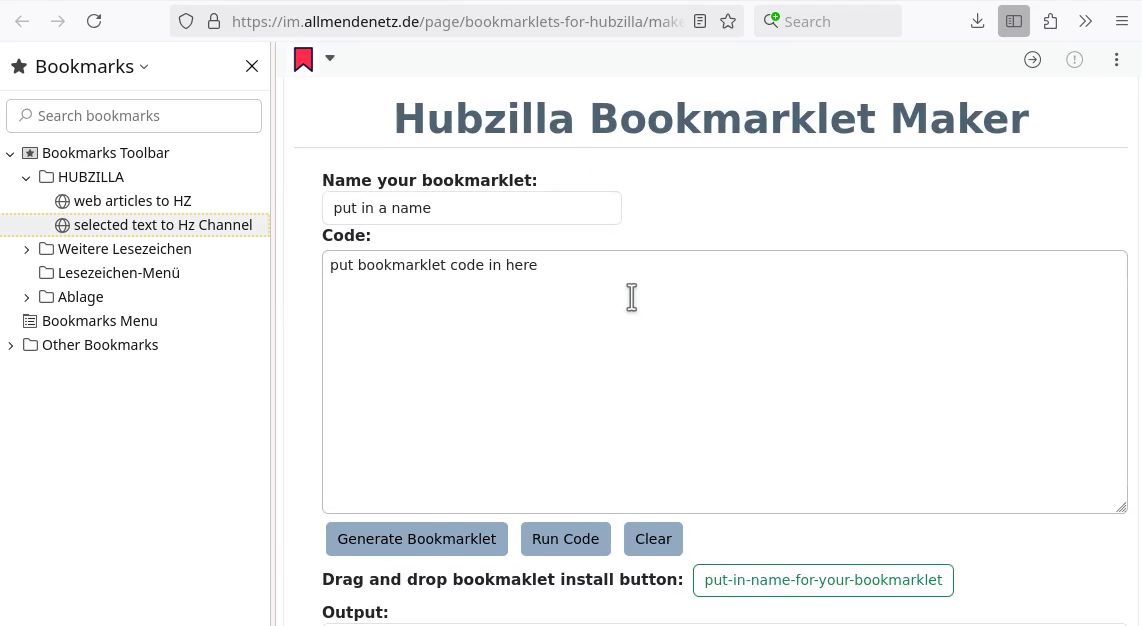Screen dimensions: 1142x626
Task: Open the three-dot menu on the page
Action: point(1116,60)
